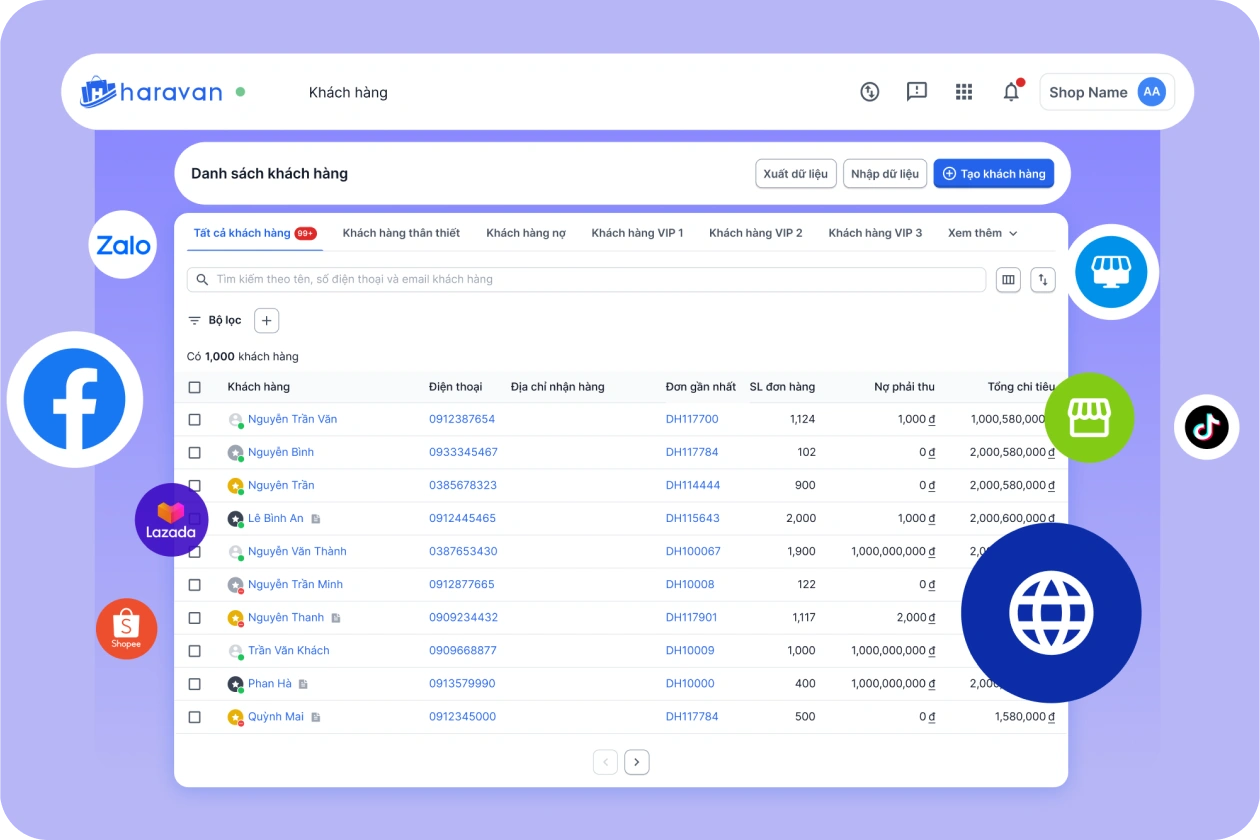The height and width of the screenshot is (840, 1260).
Task: Expand the Xem thêm tabs dropdown
Action: [982, 233]
